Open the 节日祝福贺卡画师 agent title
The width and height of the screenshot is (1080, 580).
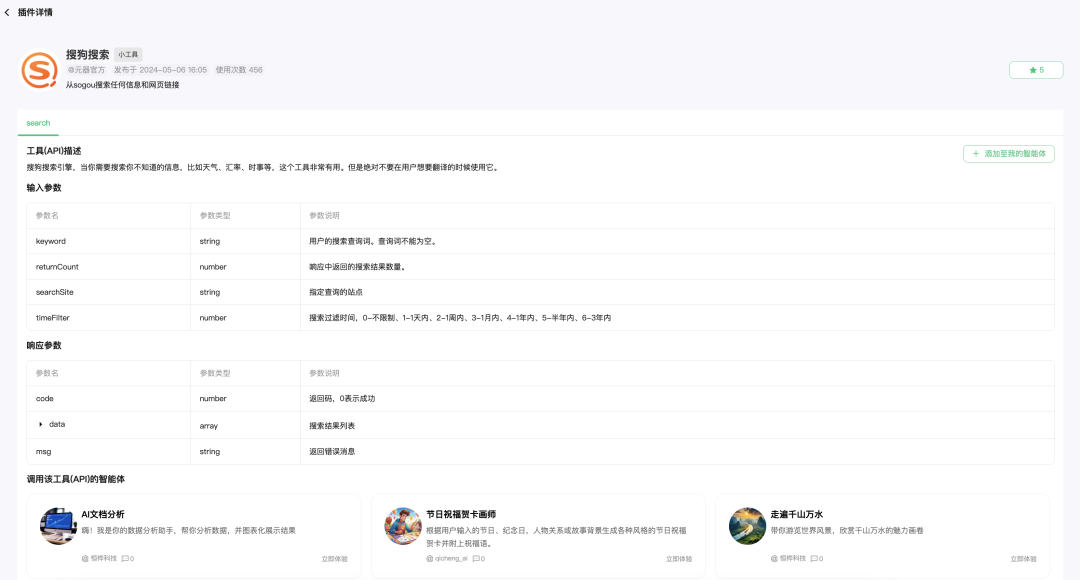(461, 514)
